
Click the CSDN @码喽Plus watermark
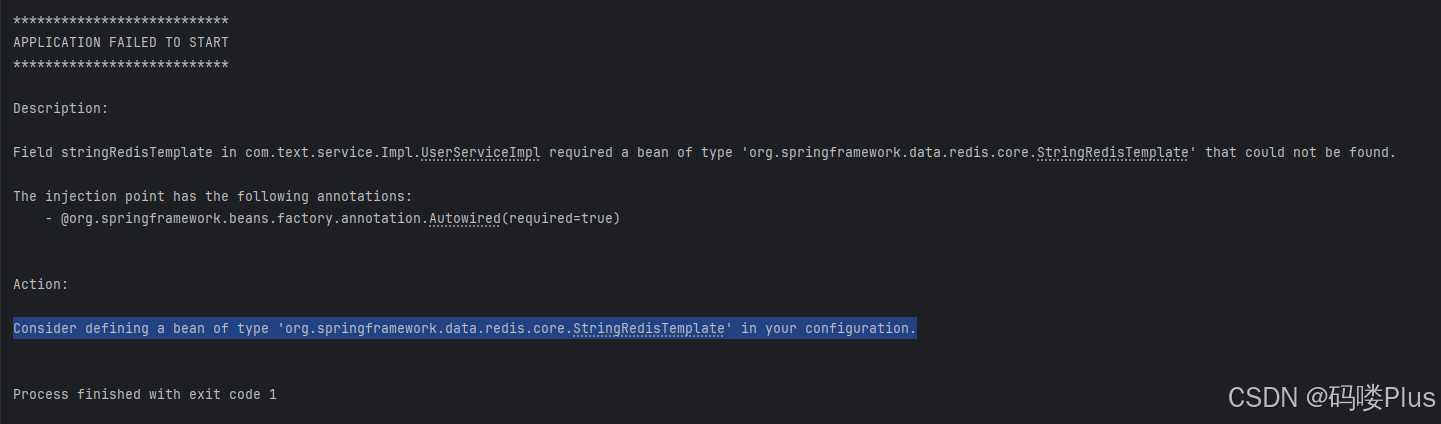(1331, 397)
